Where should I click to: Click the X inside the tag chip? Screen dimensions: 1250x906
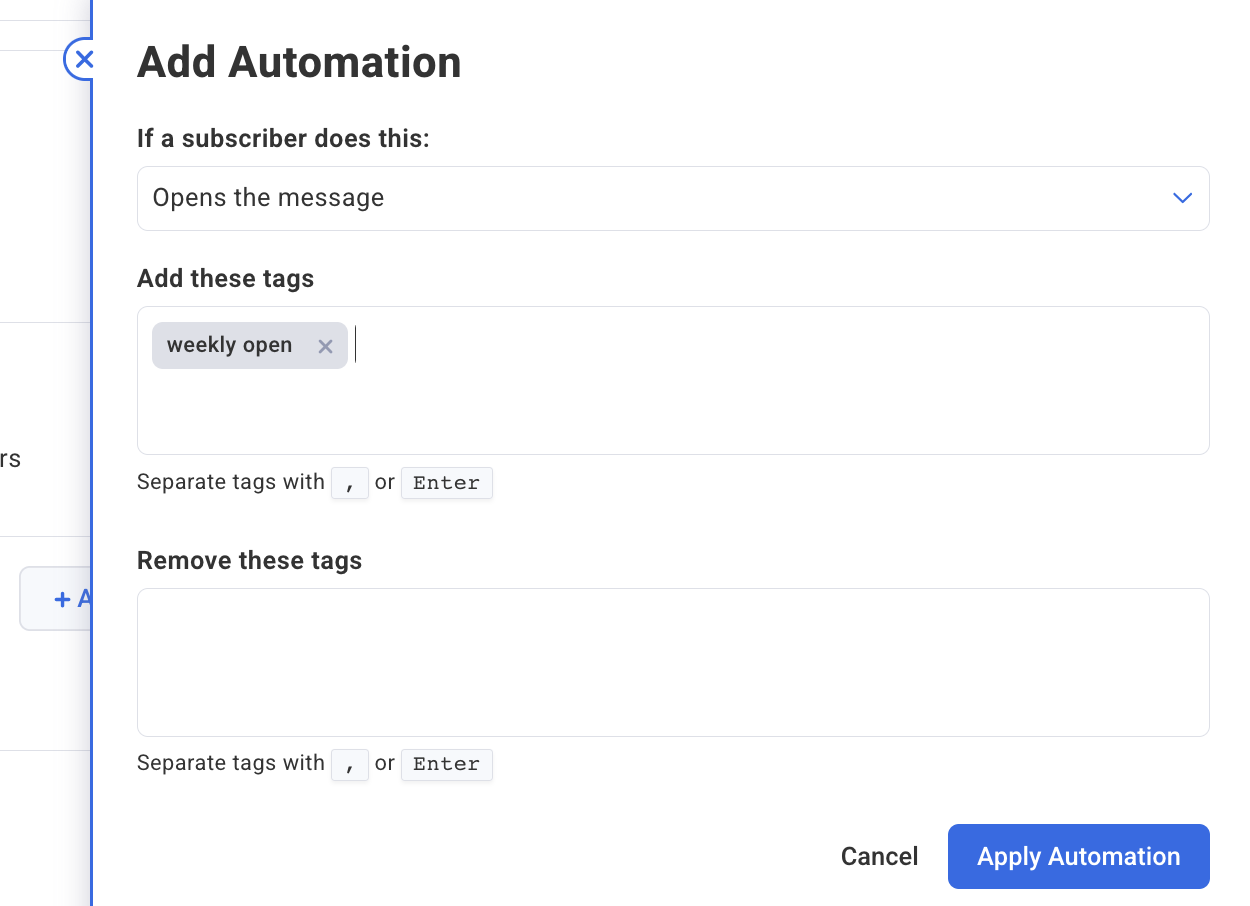pyautogui.click(x=325, y=346)
